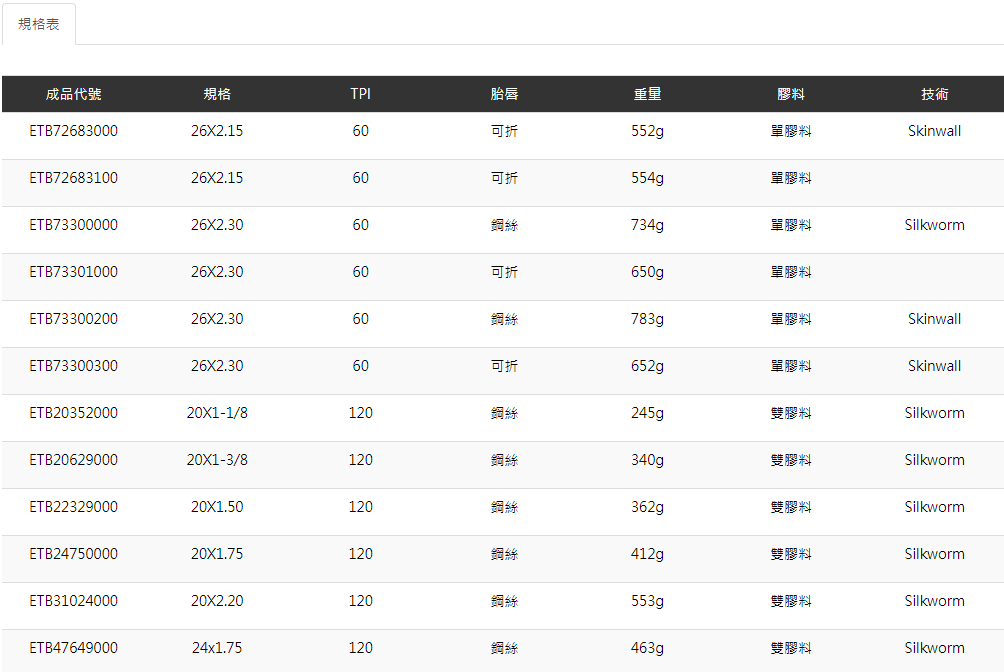Click the 24x1.75 size cell

(217, 648)
